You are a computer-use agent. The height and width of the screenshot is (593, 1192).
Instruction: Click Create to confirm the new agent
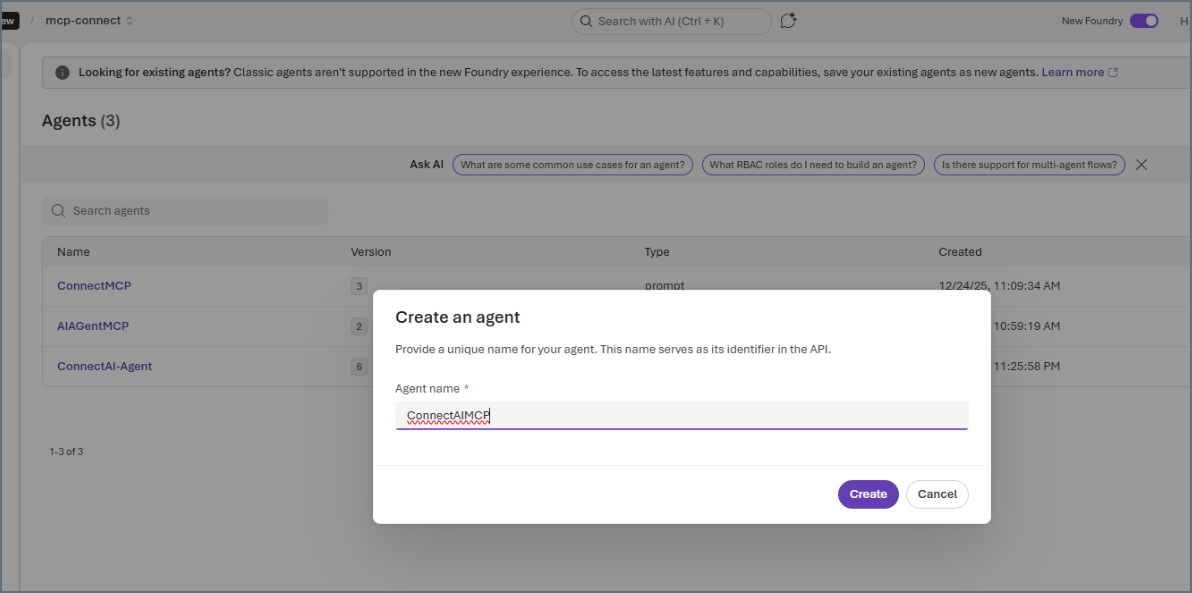(x=867, y=494)
